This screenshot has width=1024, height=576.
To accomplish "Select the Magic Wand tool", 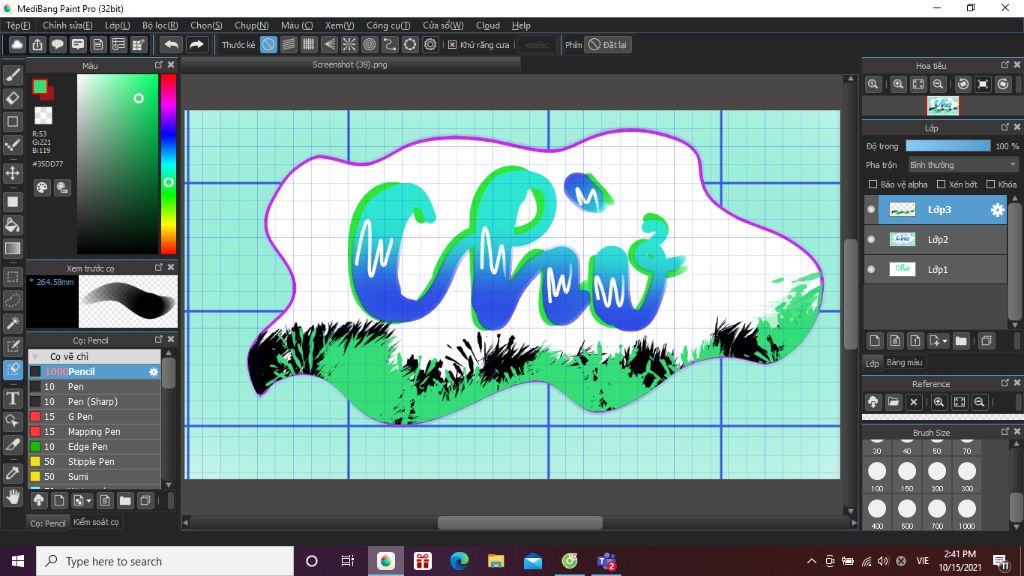I will [x=12, y=323].
